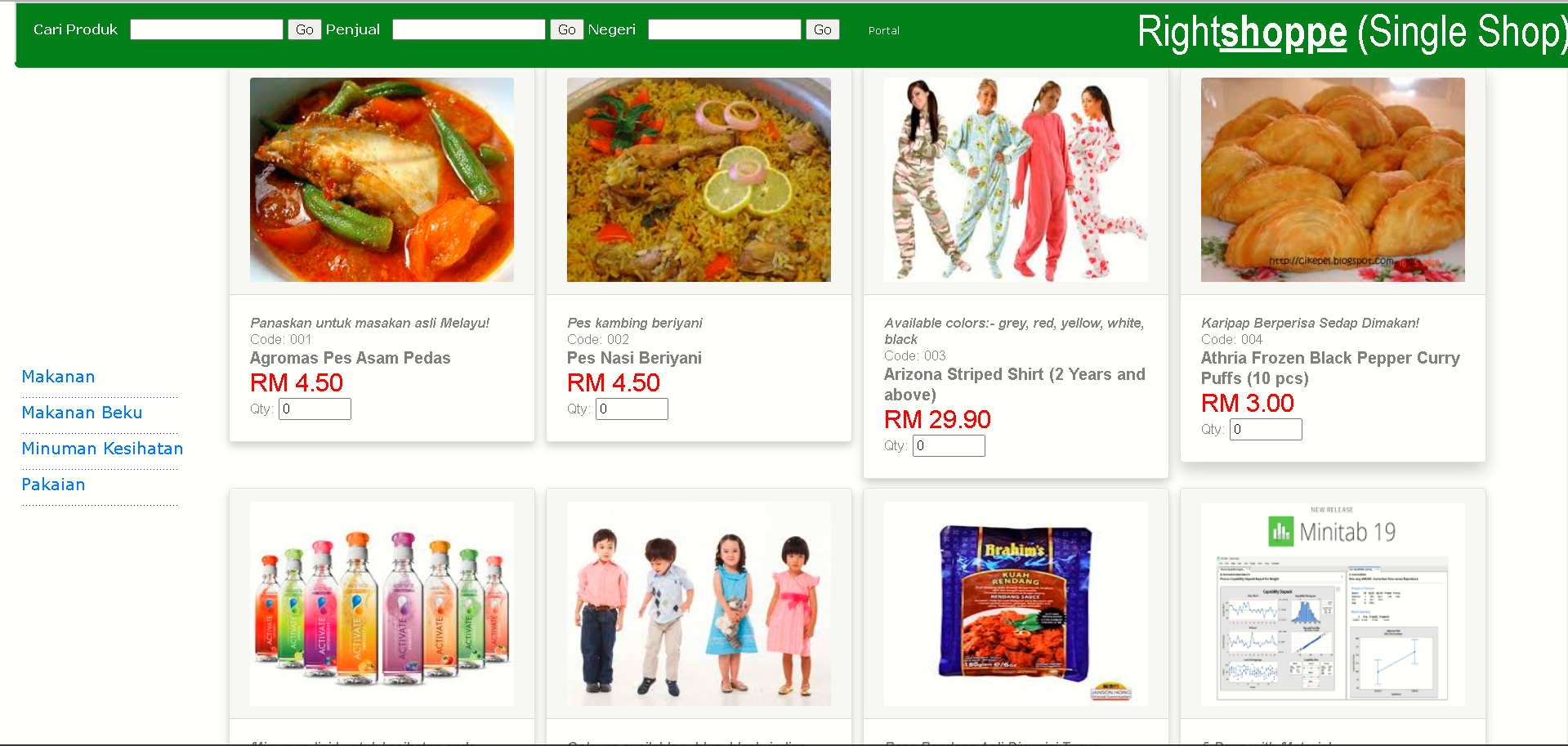This screenshot has width=1568, height=746.
Task: Focus the Negeri search input
Action: tap(725, 29)
